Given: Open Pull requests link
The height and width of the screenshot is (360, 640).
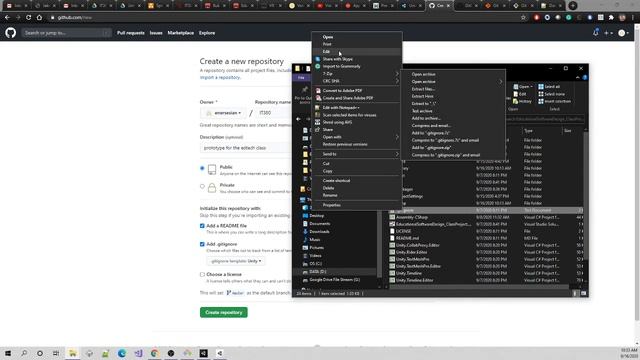Looking at the screenshot, I should coord(131,33).
